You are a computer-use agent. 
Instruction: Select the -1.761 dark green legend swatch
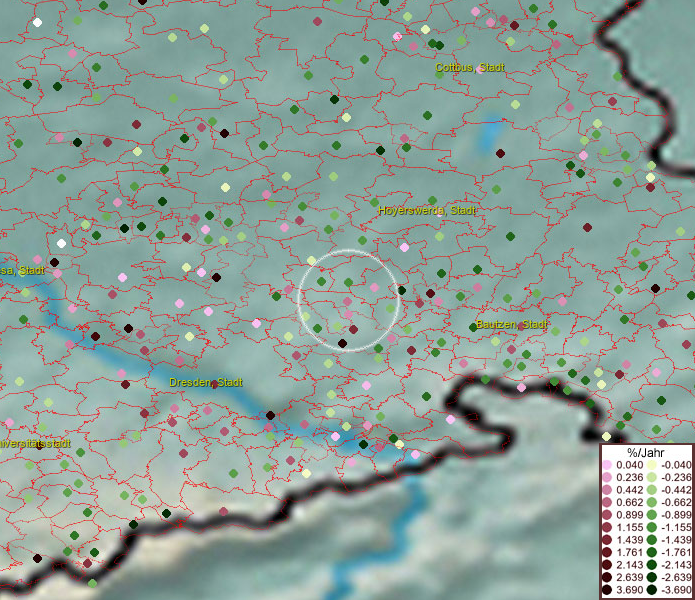(652, 553)
